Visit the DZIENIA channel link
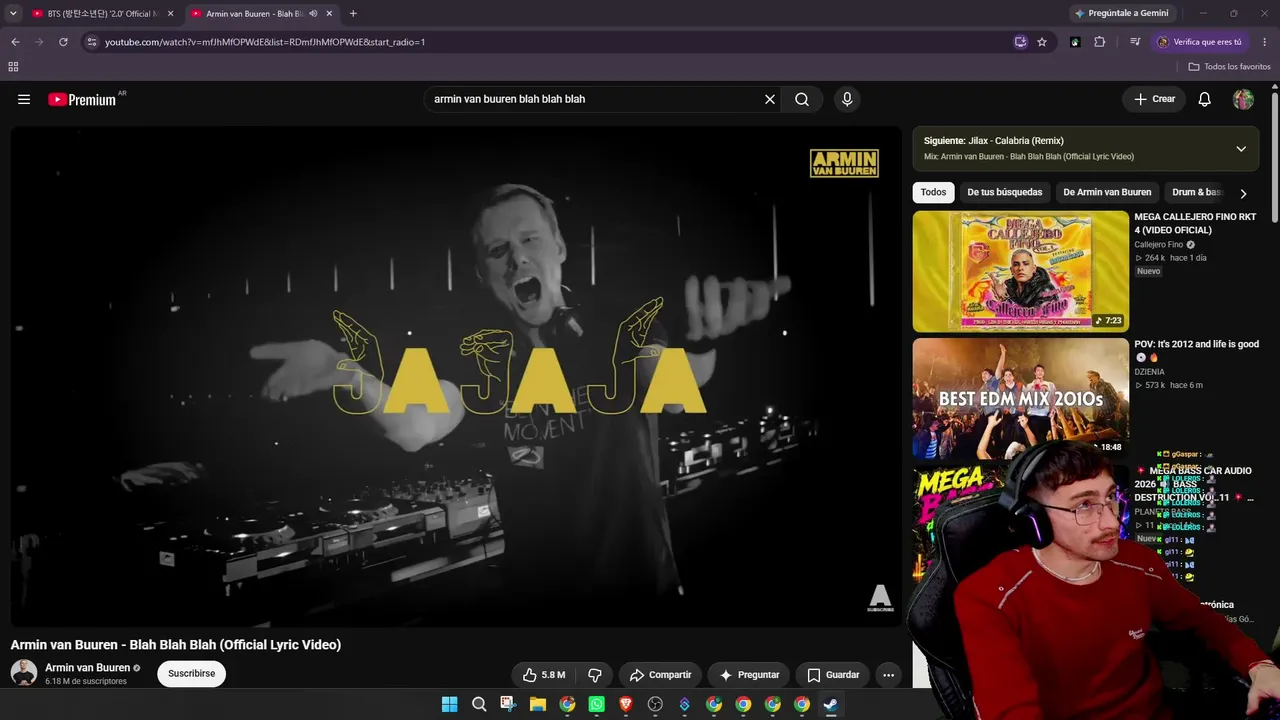This screenshot has height=720, width=1280. (x=1149, y=372)
